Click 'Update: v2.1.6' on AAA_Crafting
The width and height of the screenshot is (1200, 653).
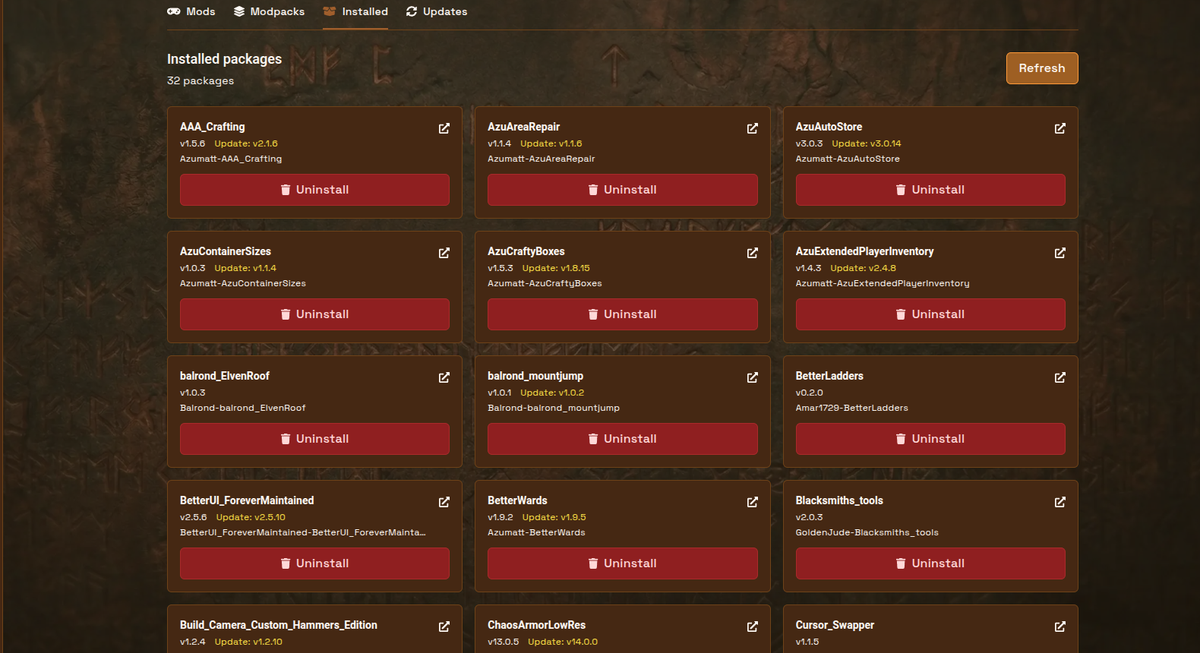[x=246, y=144]
